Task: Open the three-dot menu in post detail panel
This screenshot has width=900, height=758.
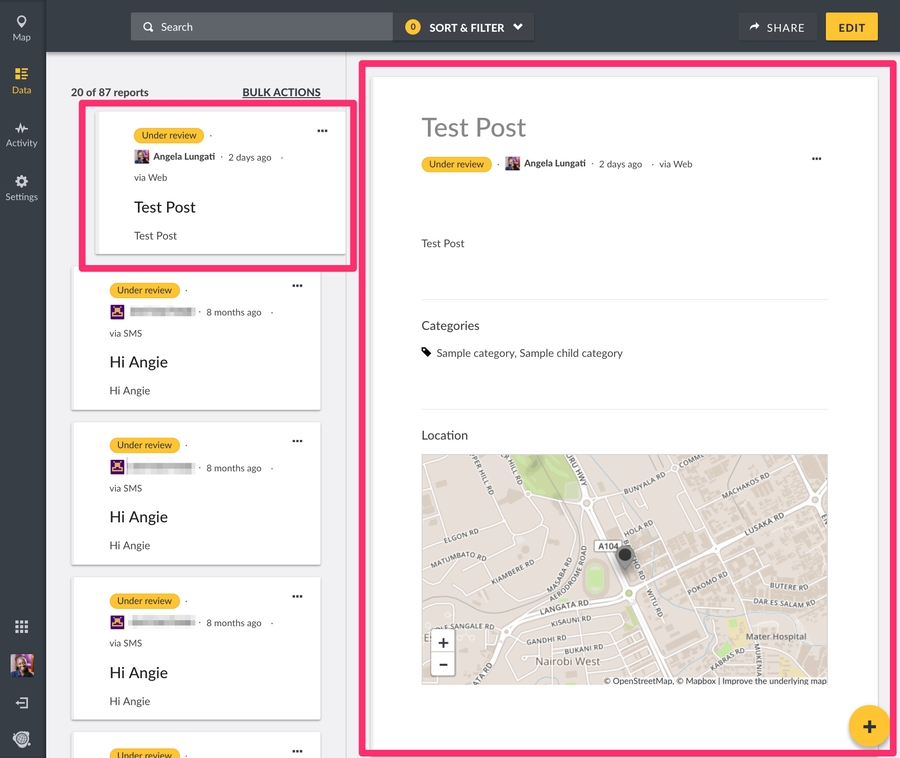Action: (816, 159)
